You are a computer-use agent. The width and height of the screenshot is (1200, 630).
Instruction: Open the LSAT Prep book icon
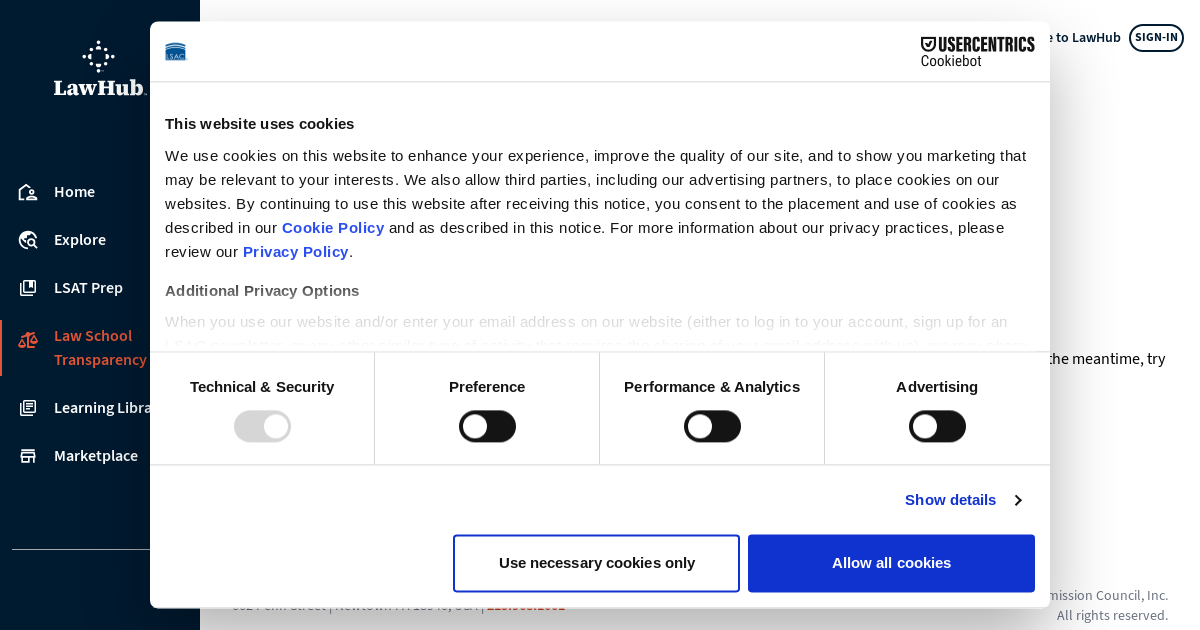pos(28,288)
